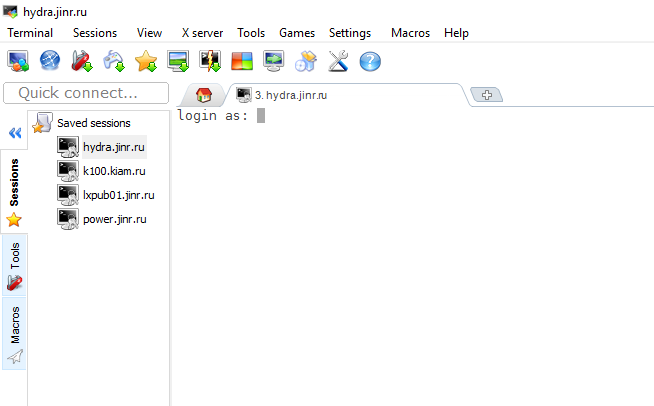Open Settings wrench and screwdriver icon
The height and width of the screenshot is (406, 654).
click(x=338, y=62)
